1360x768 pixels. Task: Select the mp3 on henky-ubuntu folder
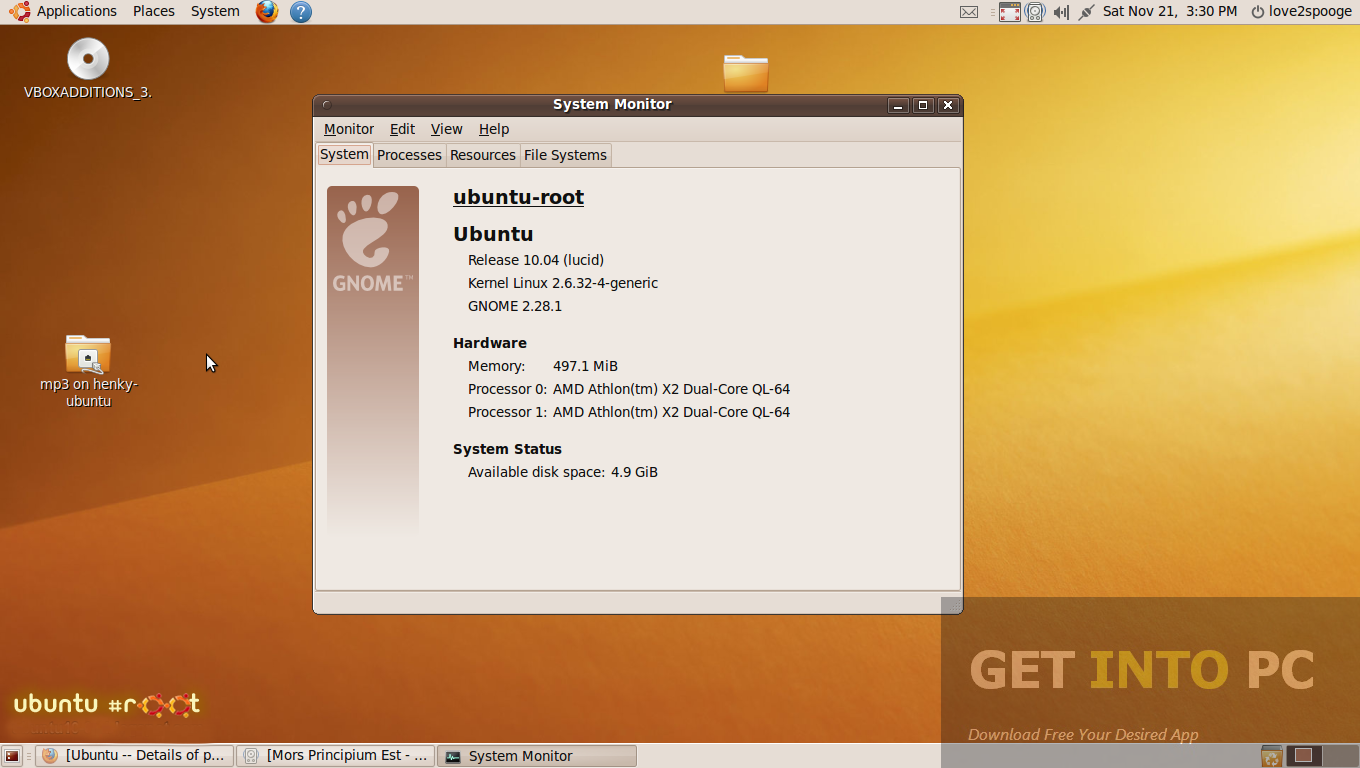(88, 371)
